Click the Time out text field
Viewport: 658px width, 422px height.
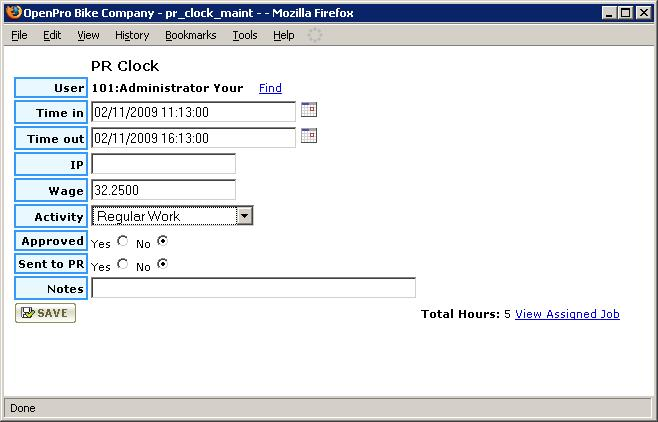pyautogui.click(x=193, y=138)
